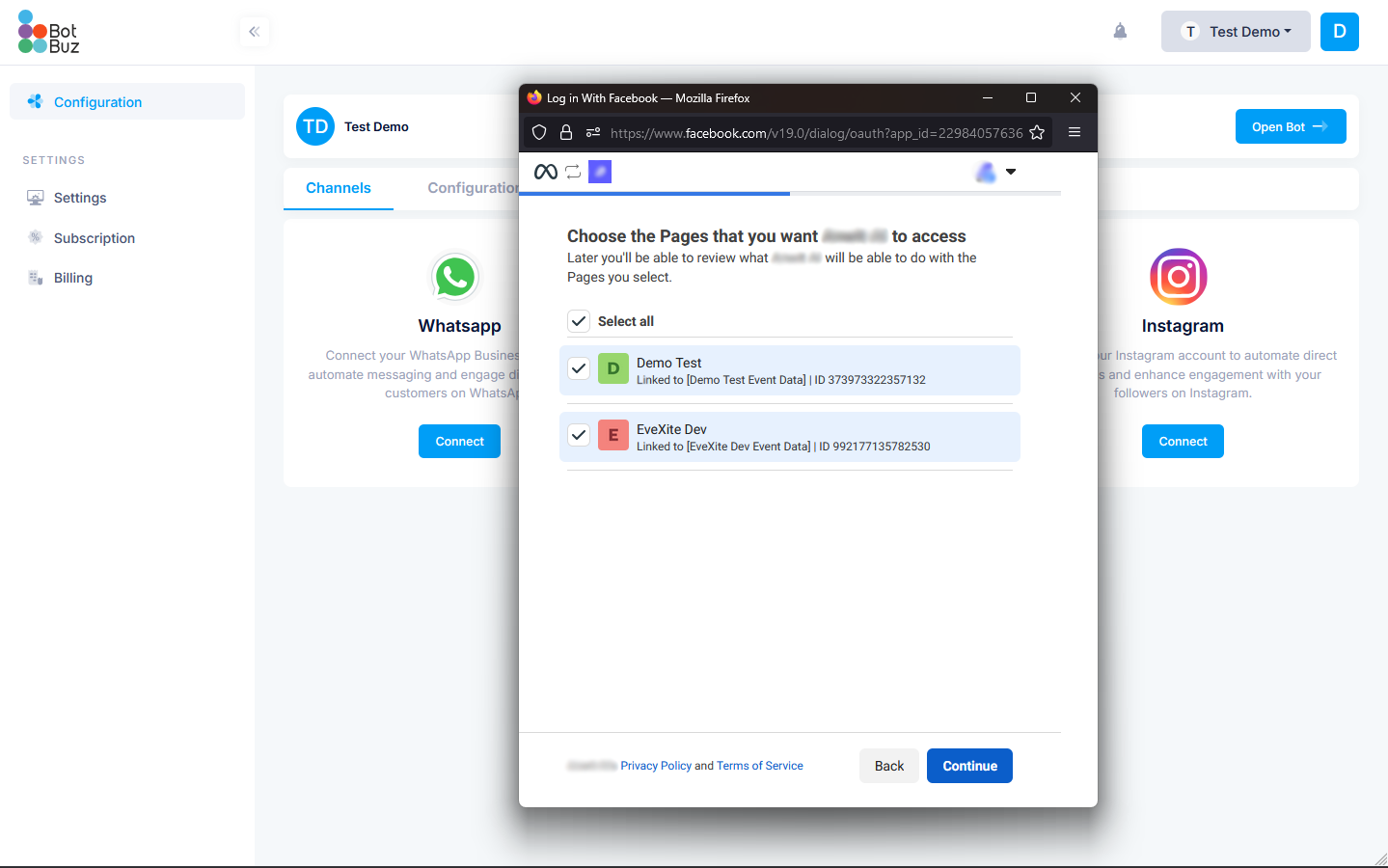1388x868 pixels.
Task: Switch to the Configuration tab
Action: [x=473, y=188]
